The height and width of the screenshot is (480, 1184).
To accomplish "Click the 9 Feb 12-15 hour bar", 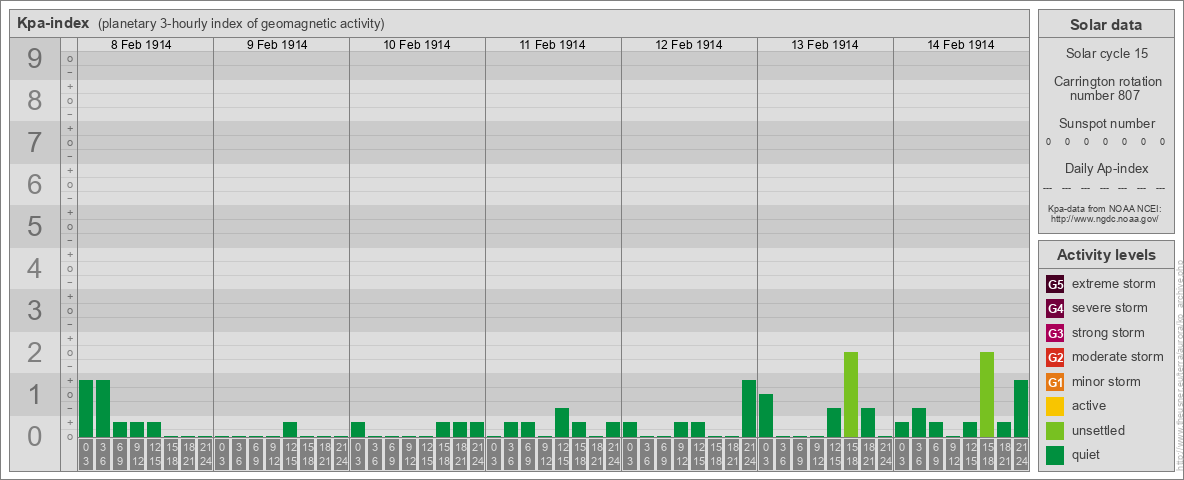I will [290, 429].
